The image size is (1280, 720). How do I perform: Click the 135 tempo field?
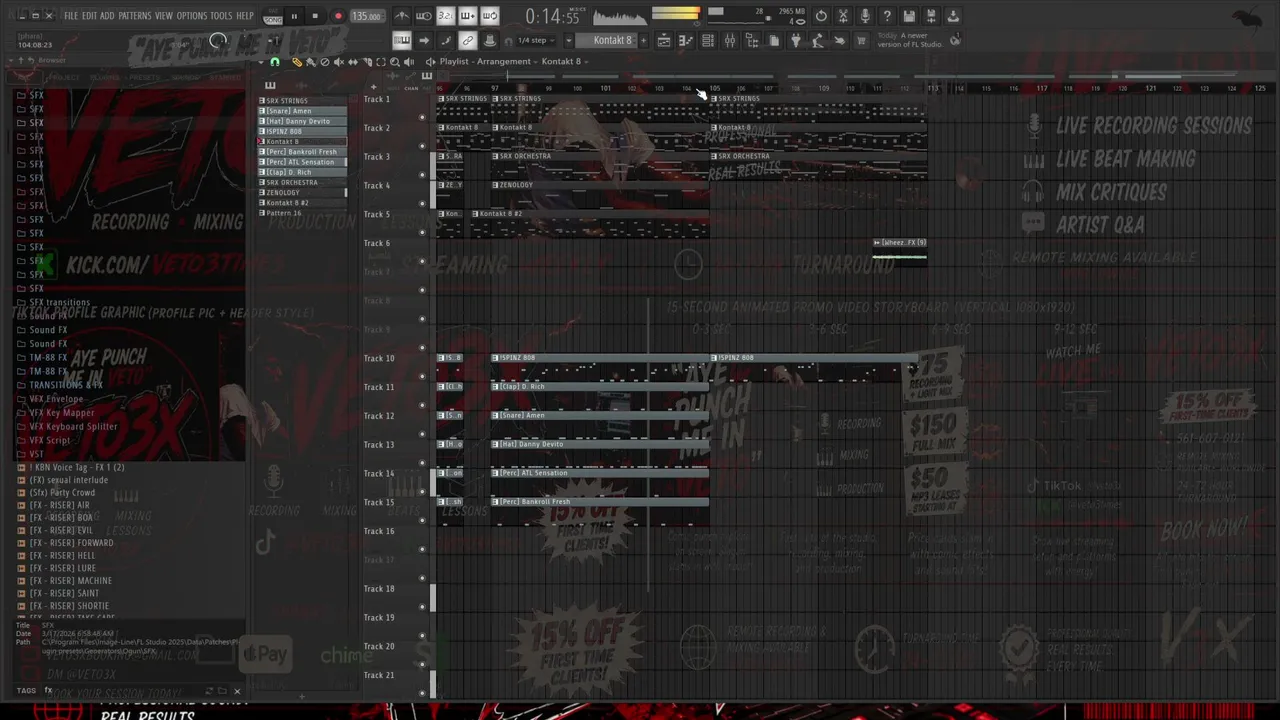(x=366, y=16)
